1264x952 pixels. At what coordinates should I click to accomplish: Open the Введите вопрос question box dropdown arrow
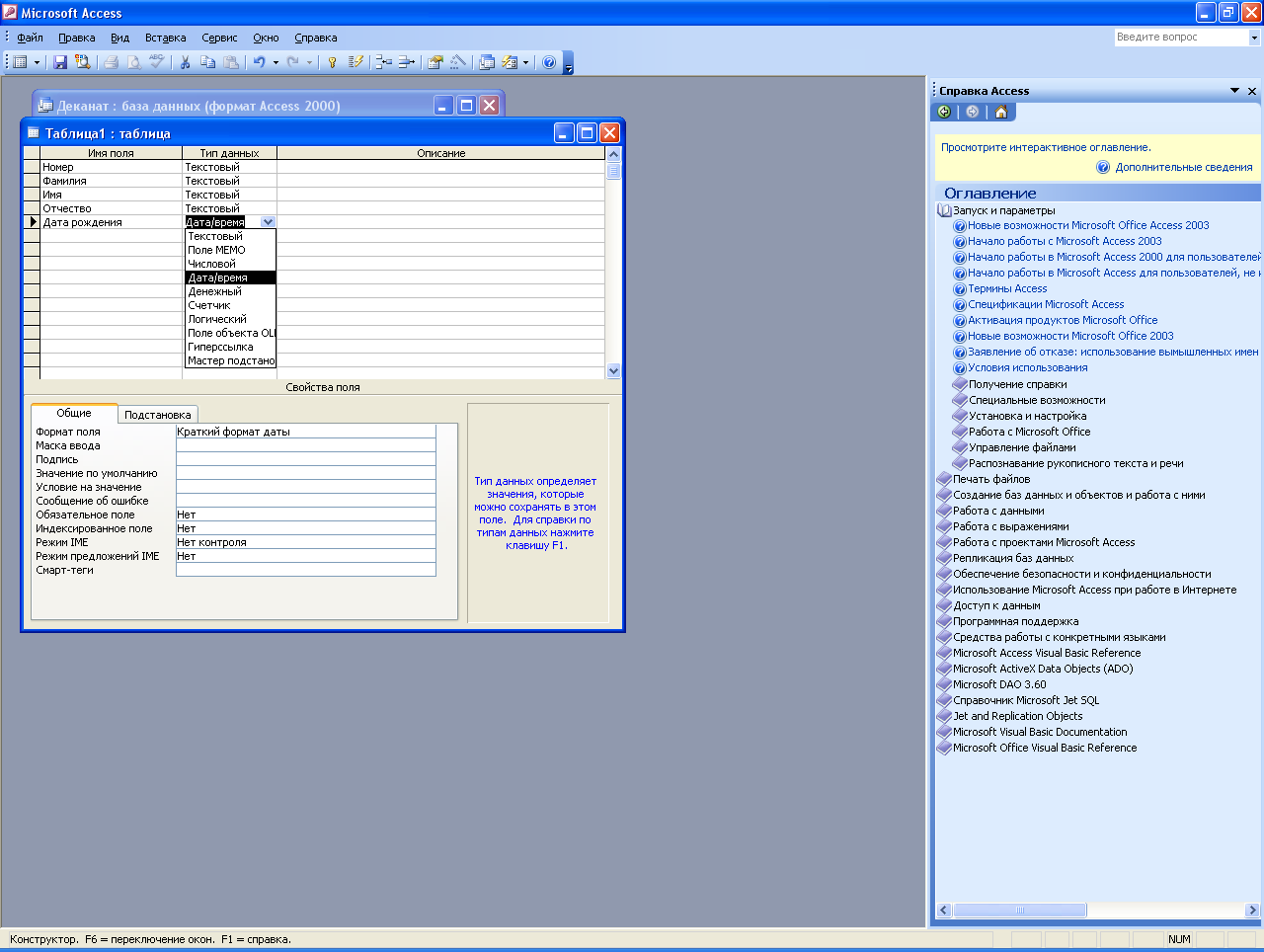tap(1254, 38)
